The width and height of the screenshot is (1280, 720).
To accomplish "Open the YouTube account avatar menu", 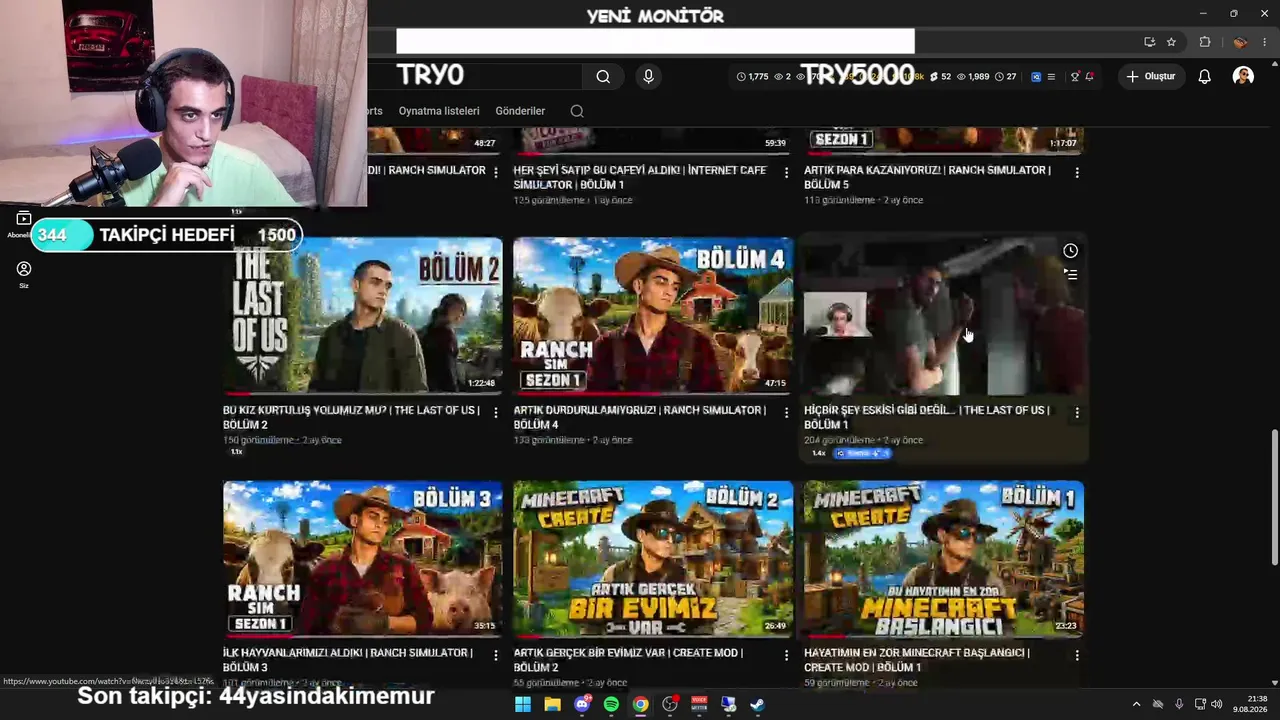I will click(x=1243, y=76).
